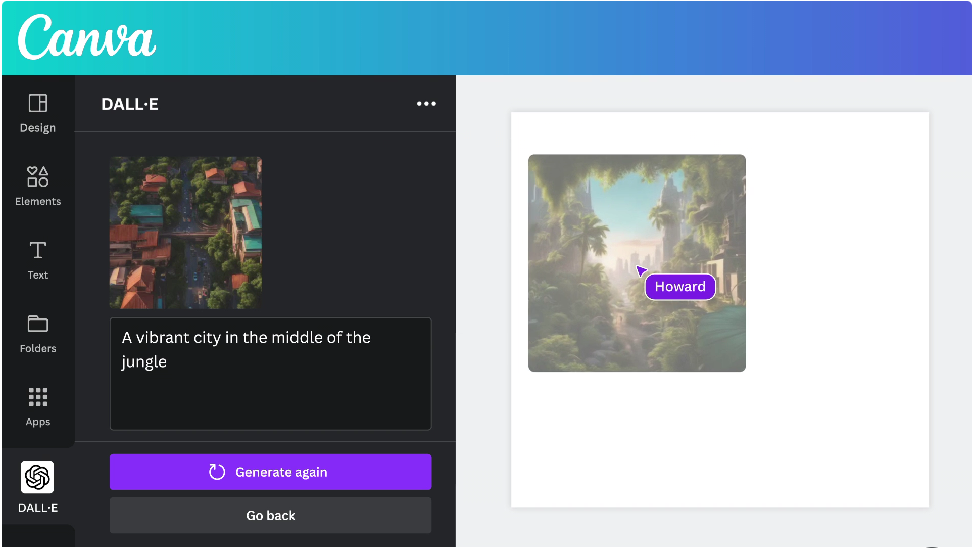Open DALL·E panel more options menu

pos(426,104)
